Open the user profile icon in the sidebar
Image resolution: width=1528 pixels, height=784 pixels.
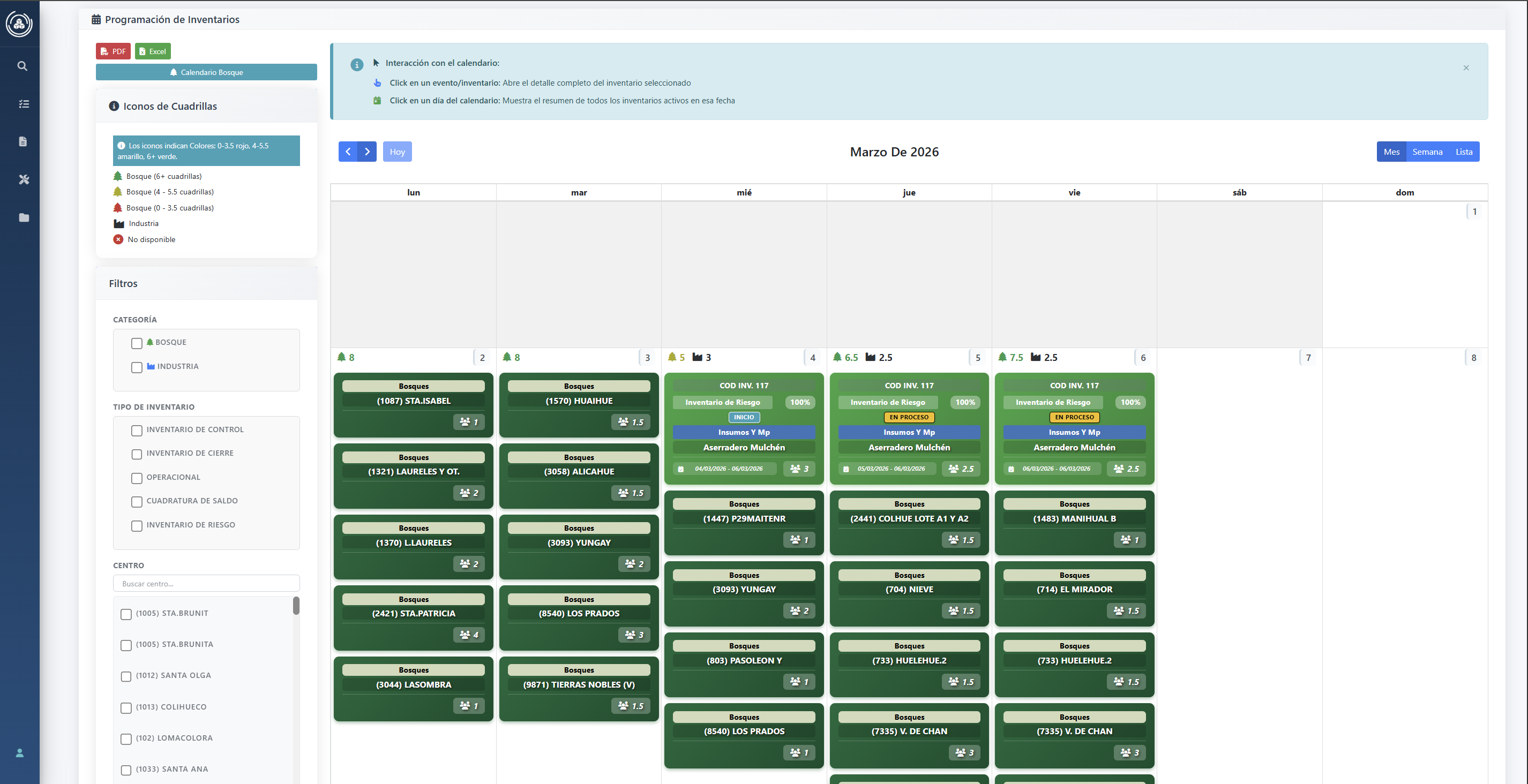(x=20, y=752)
